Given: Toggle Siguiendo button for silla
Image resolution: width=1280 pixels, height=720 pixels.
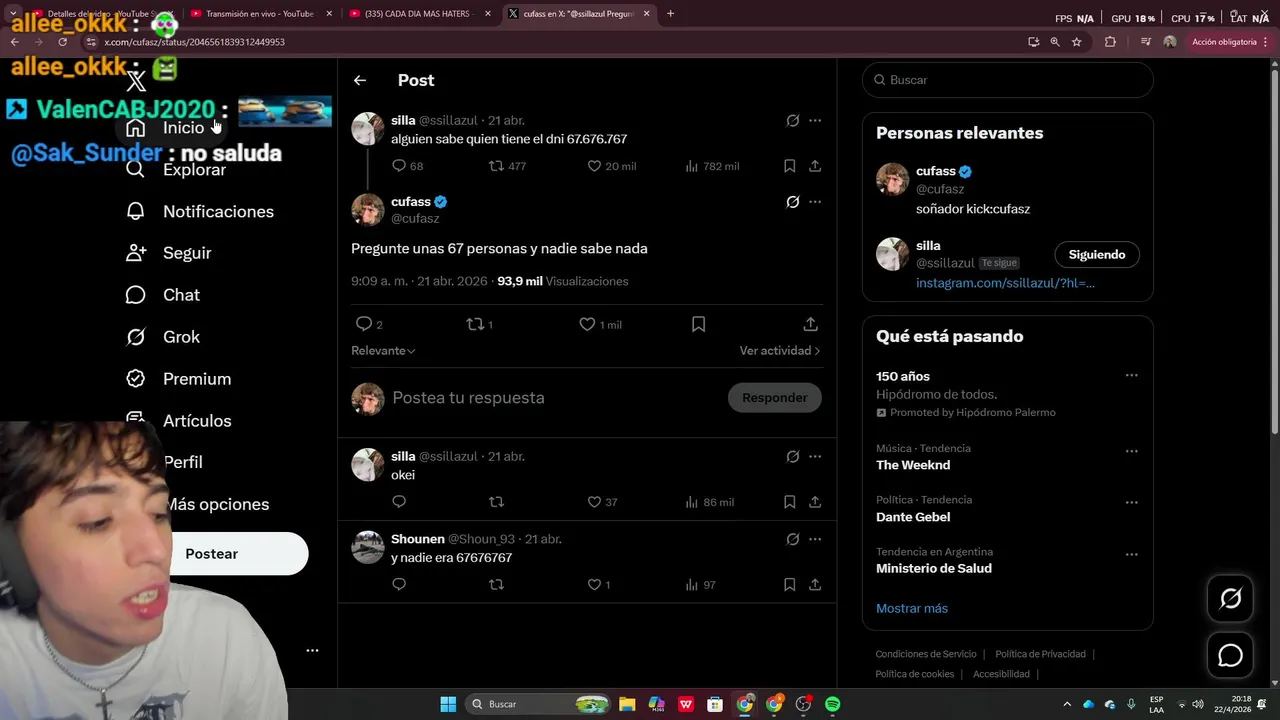Looking at the screenshot, I should pyautogui.click(x=1097, y=255).
